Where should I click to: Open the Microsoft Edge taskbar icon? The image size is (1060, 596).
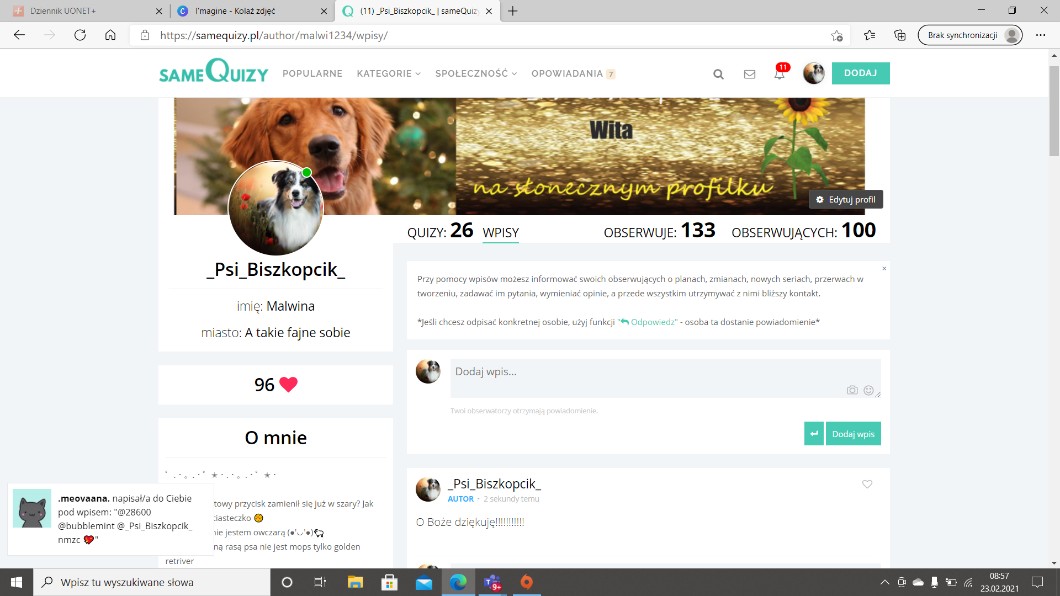pyautogui.click(x=457, y=582)
